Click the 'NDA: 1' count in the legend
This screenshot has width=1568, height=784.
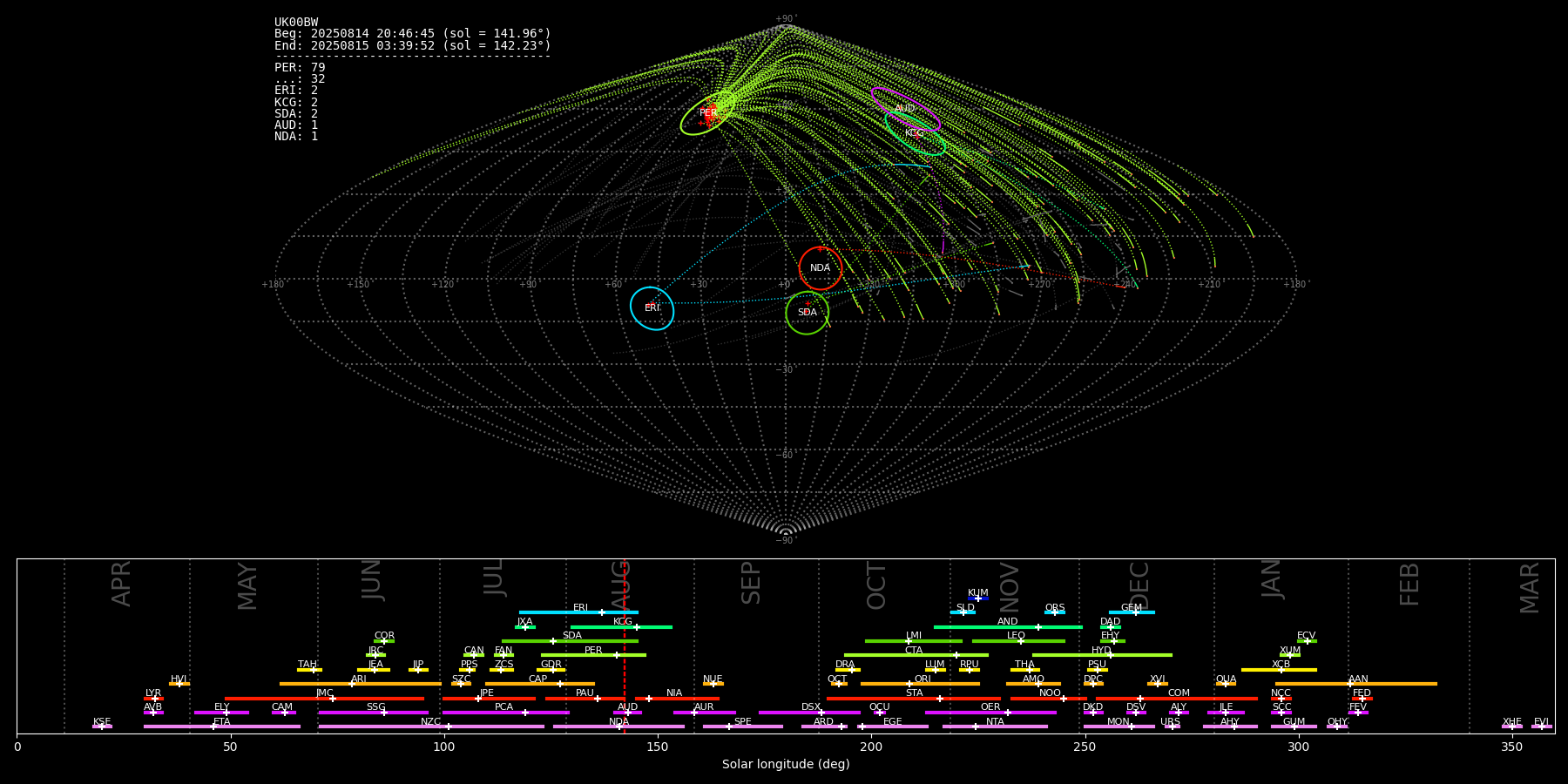(296, 137)
